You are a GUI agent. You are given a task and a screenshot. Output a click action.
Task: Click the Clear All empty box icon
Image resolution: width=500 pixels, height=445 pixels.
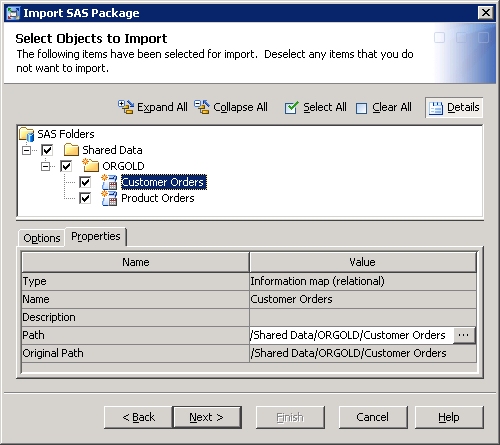pos(362,108)
